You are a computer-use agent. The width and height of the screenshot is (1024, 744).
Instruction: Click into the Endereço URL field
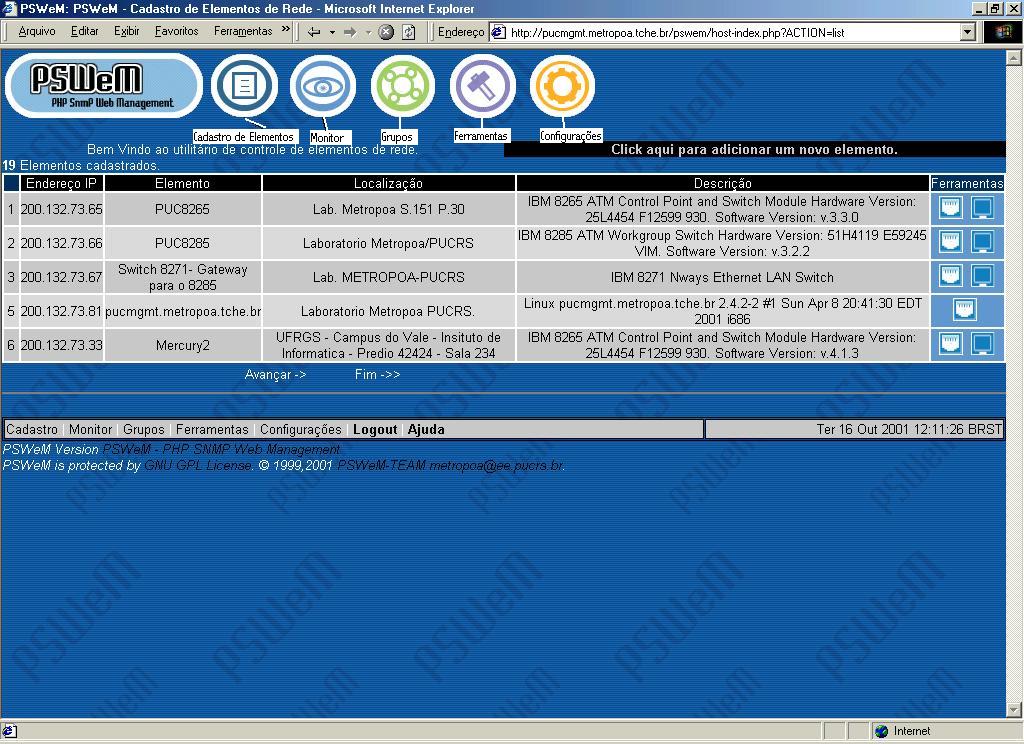point(730,32)
